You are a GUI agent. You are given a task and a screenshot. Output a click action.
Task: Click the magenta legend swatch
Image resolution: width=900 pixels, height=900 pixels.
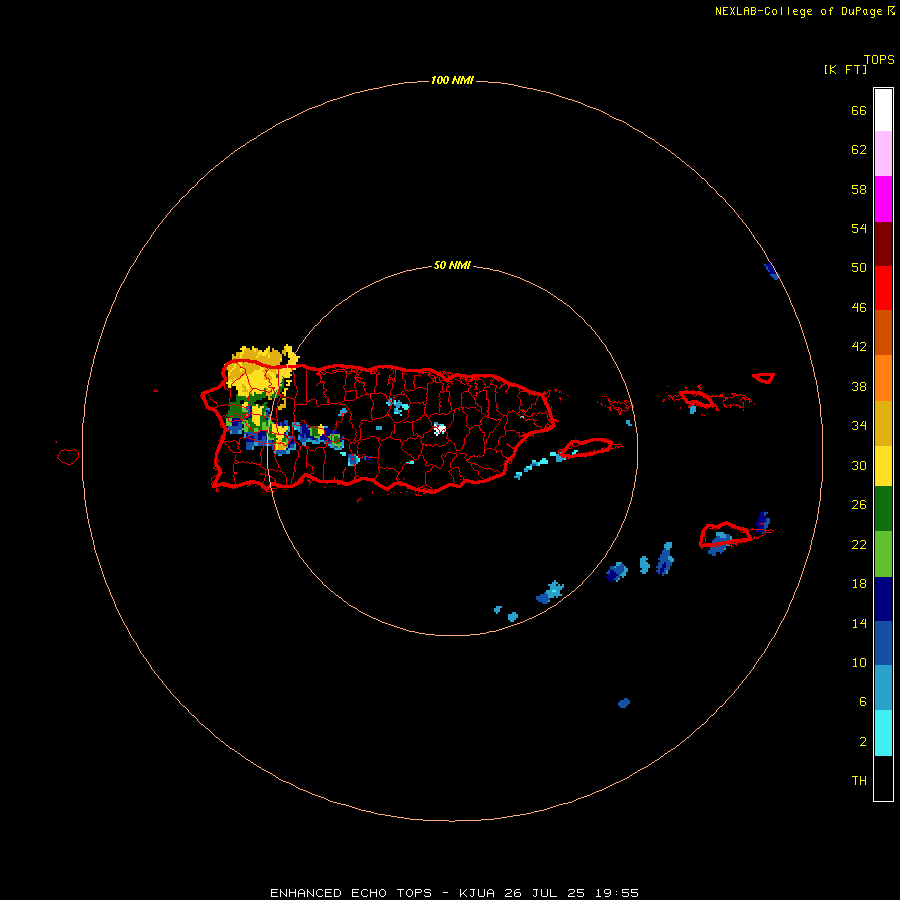tap(883, 199)
